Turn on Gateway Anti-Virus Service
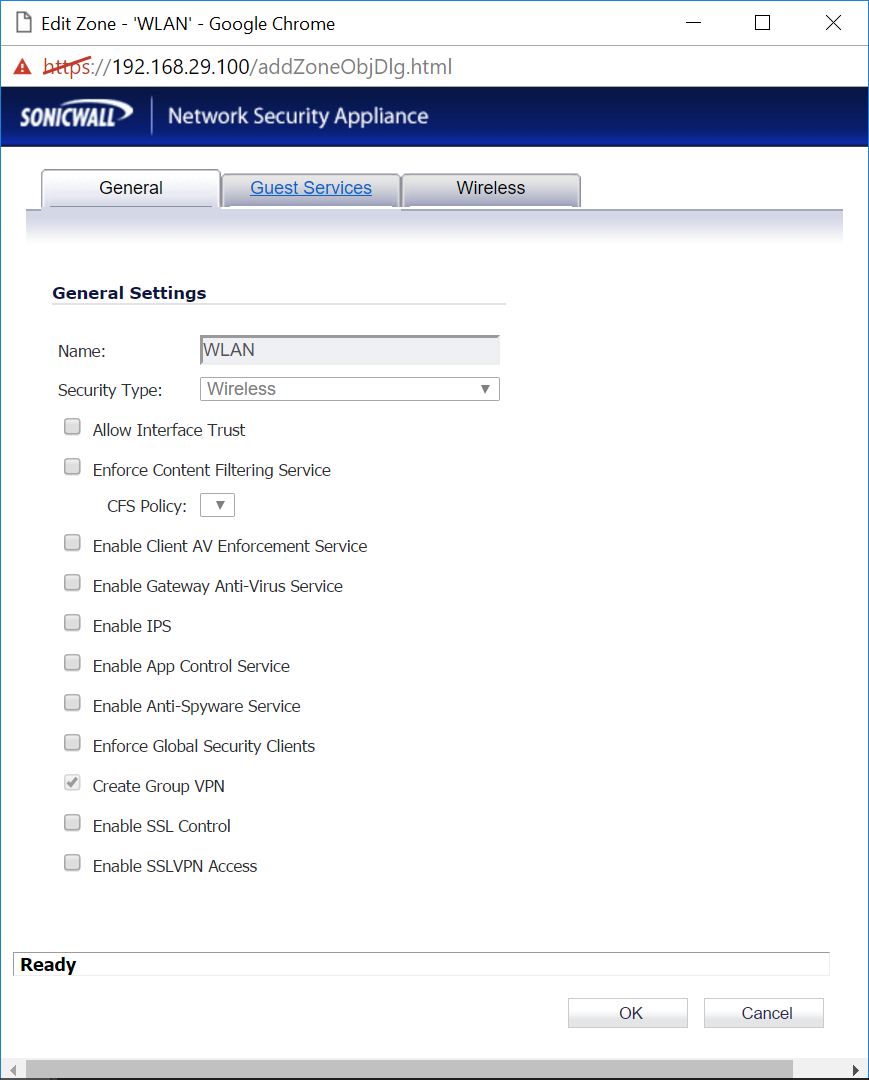 [71, 582]
